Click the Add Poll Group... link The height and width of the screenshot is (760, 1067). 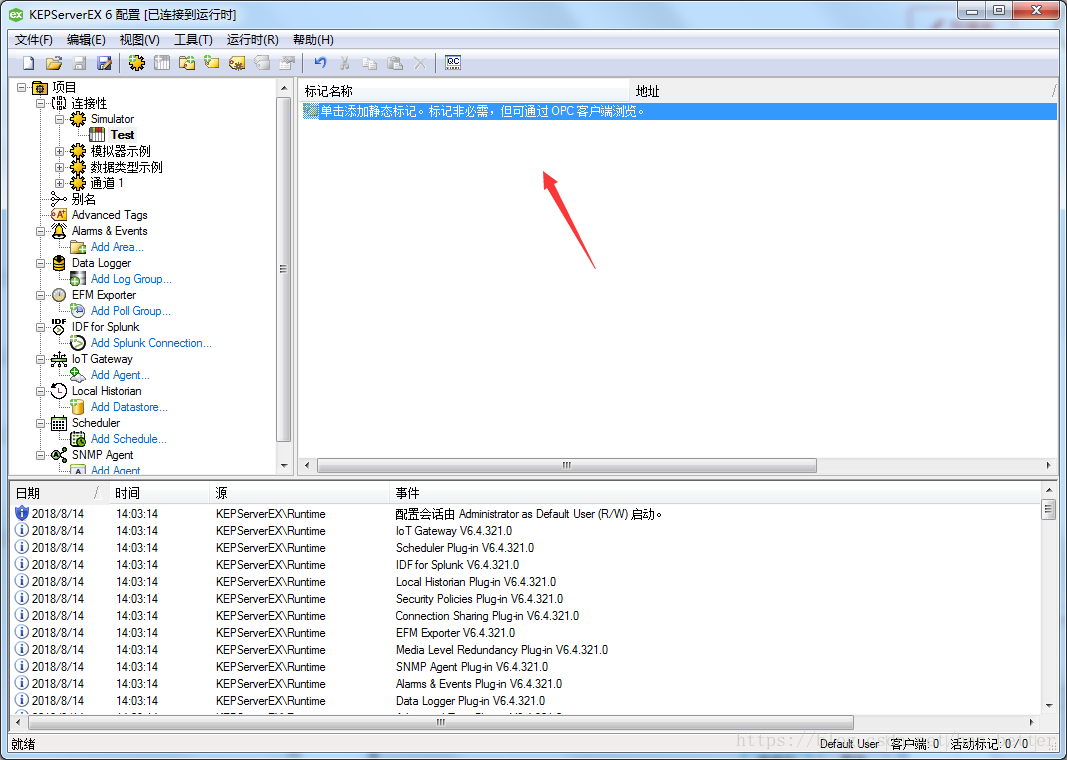(131, 311)
